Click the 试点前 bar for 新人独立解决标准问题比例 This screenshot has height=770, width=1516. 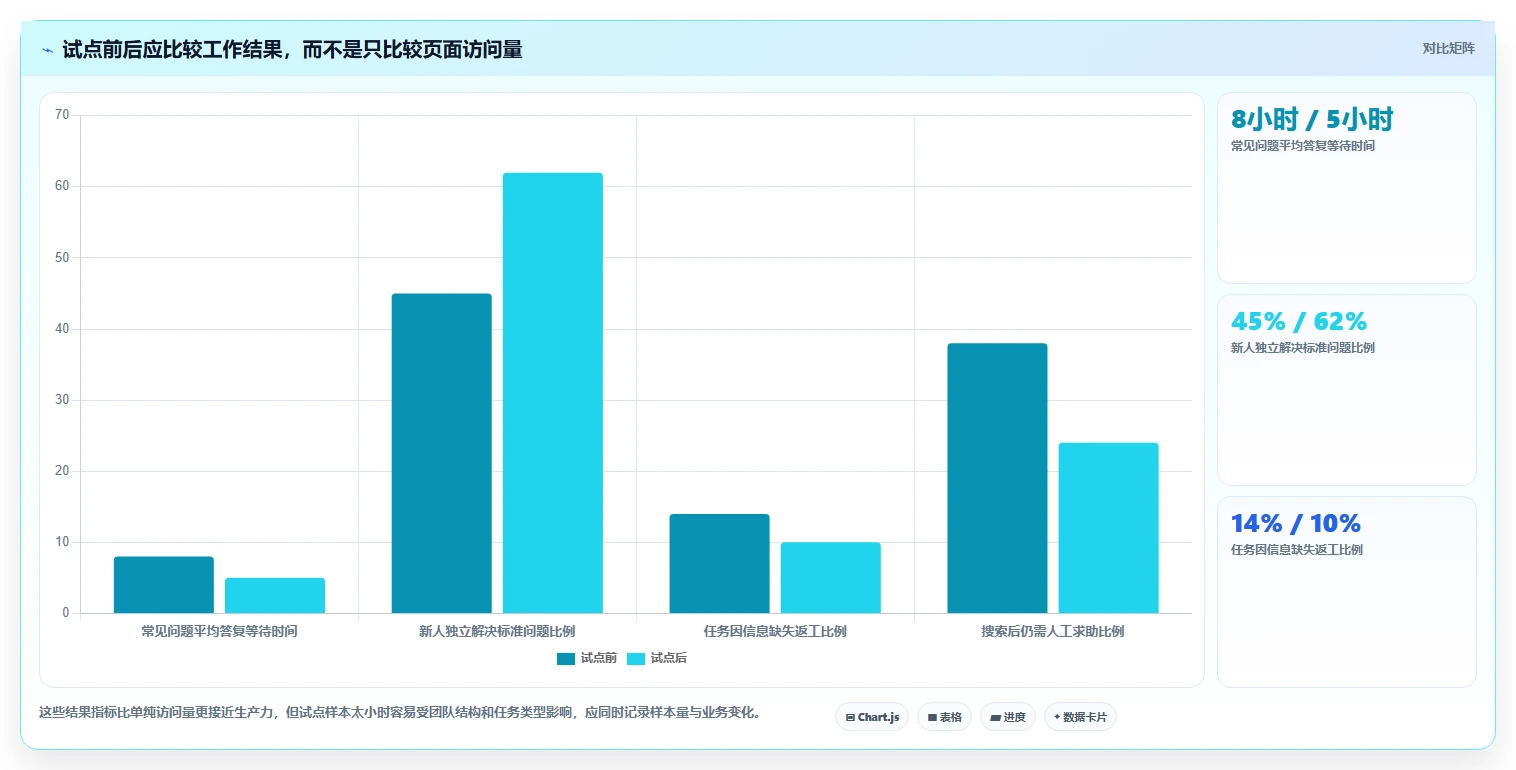tap(442, 453)
